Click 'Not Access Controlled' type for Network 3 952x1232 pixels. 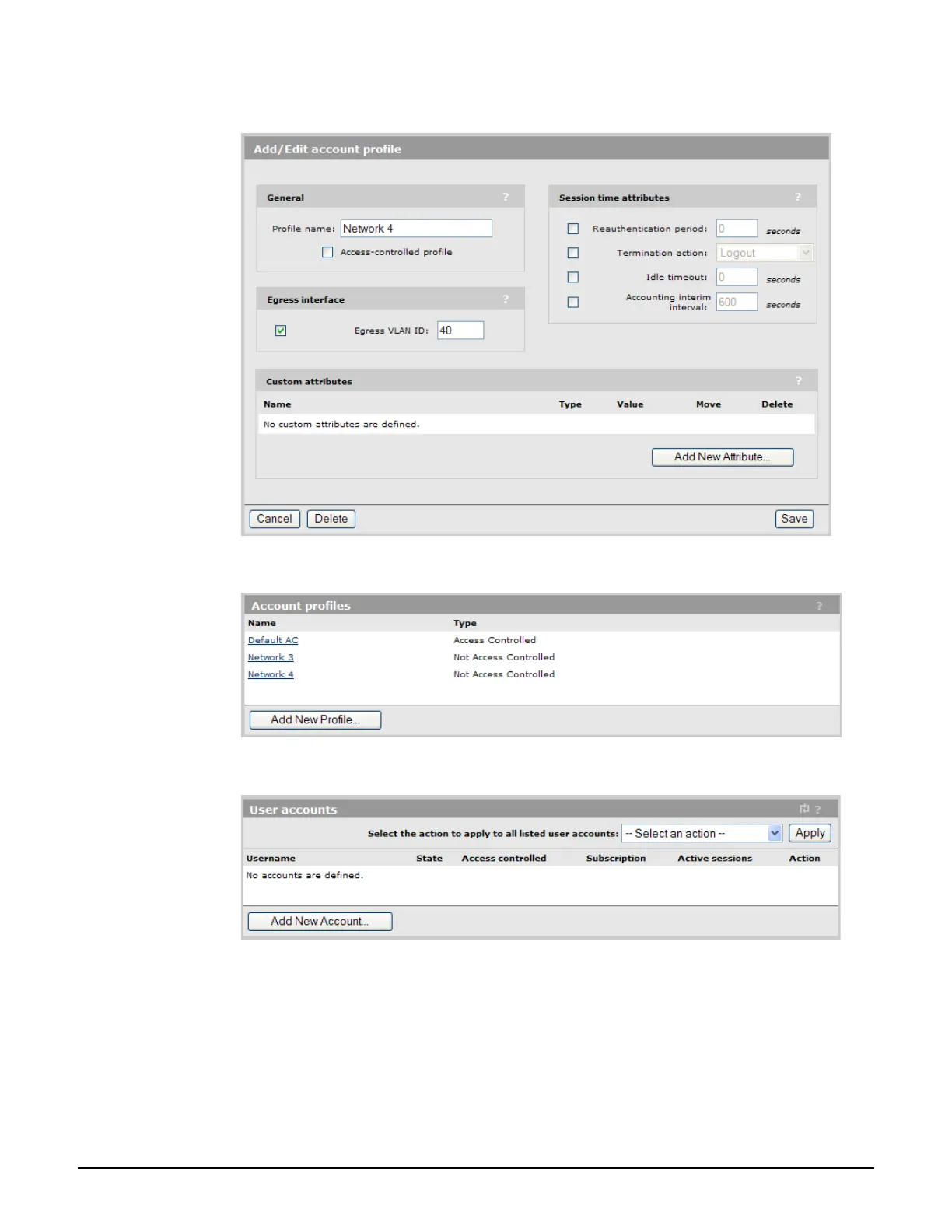(504, 657)
